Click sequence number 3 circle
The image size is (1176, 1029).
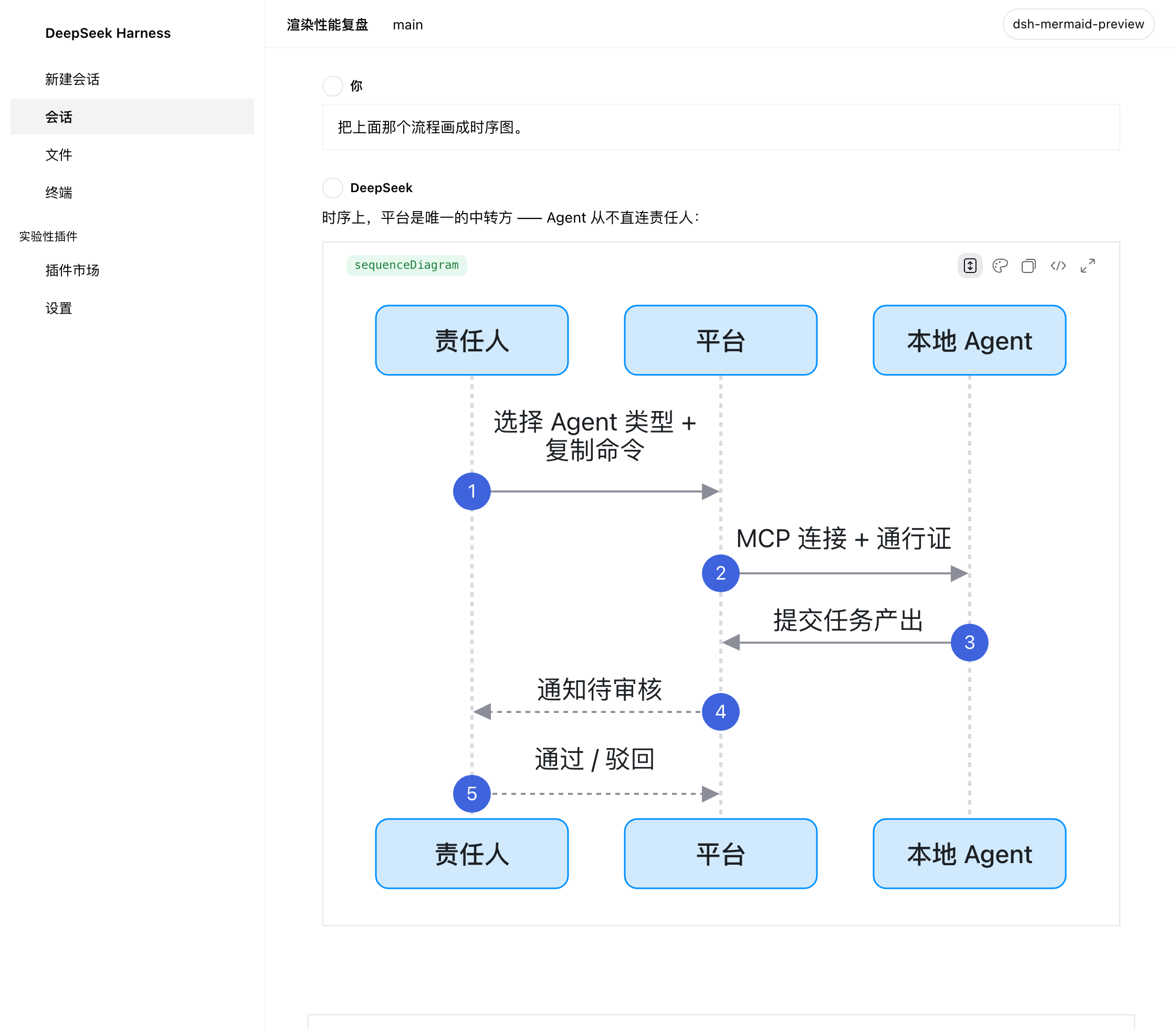tap(969, 643)
